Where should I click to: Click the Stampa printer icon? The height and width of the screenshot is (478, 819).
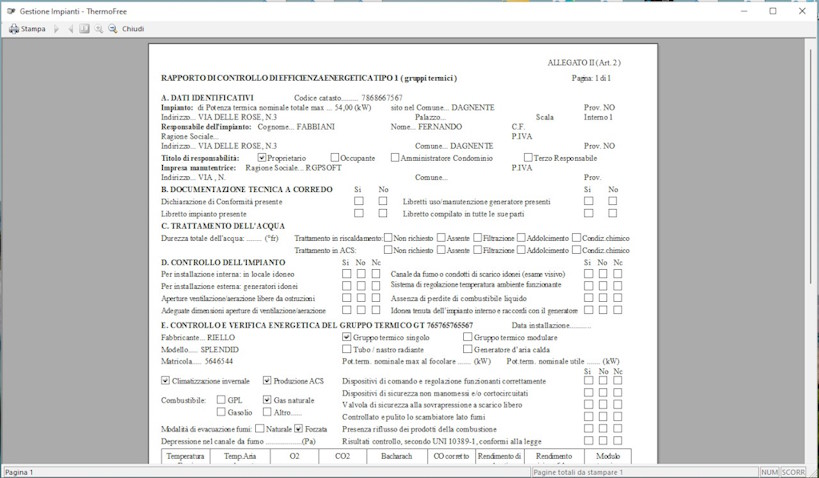pos(14,29)
